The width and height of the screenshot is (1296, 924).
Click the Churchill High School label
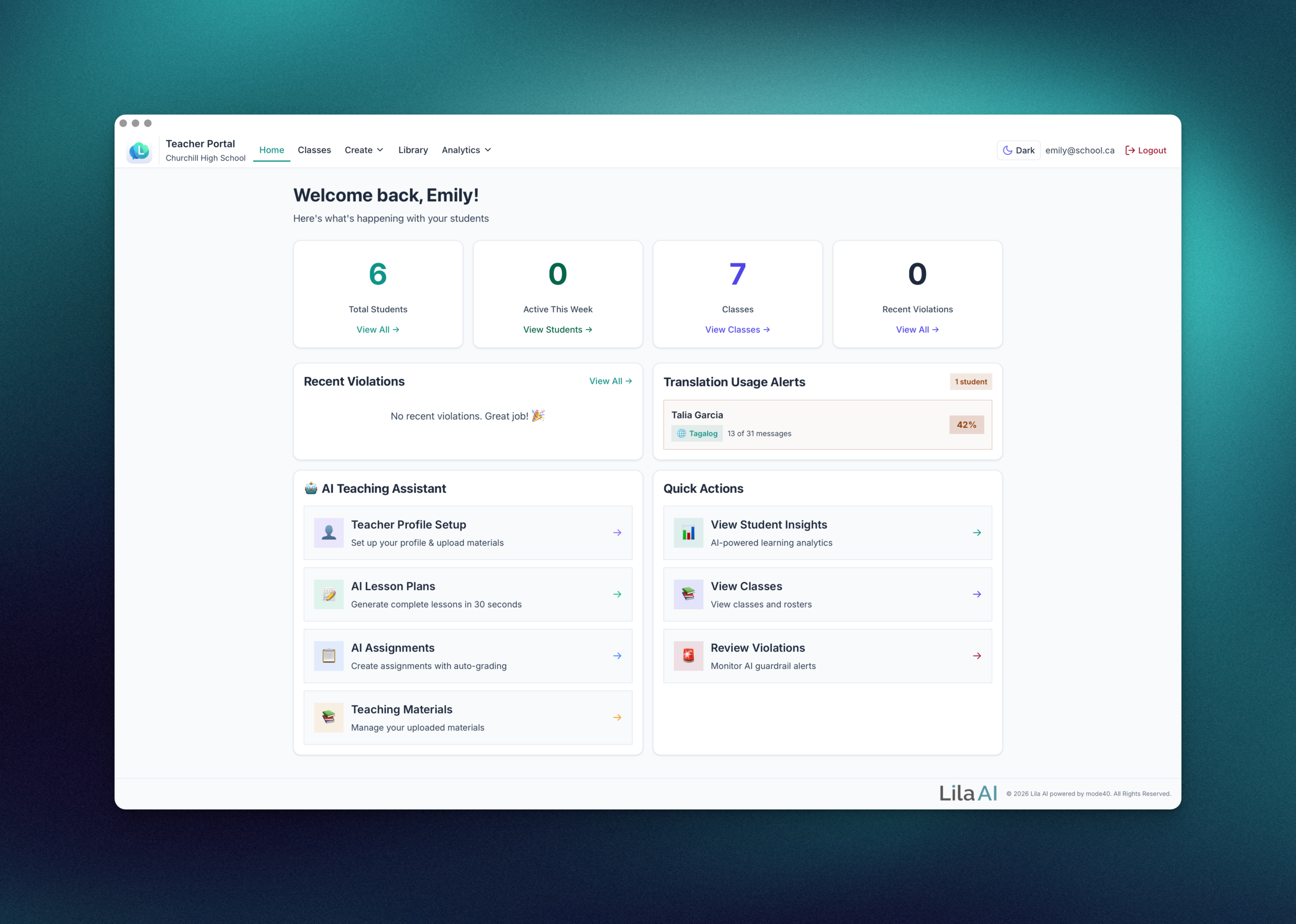[x=206, y=158]
